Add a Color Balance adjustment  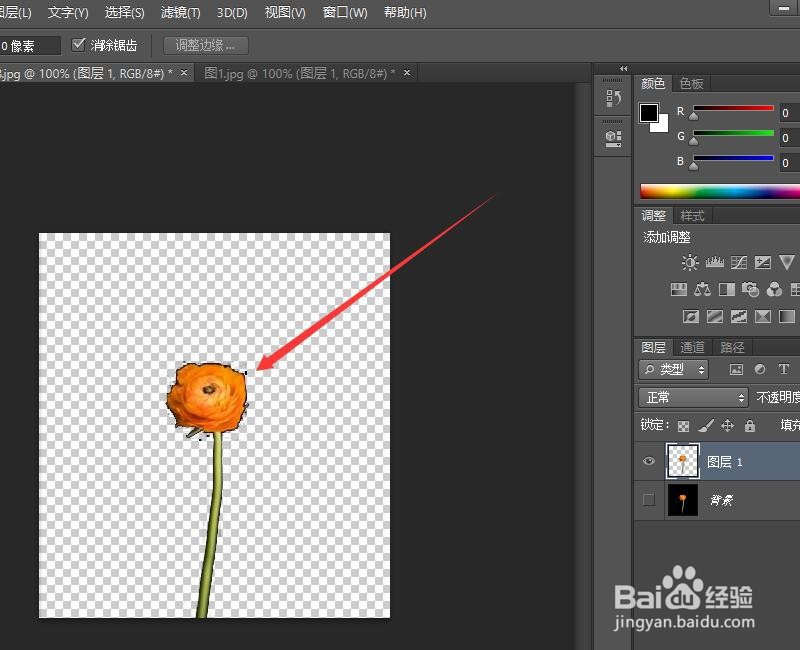click(702, 290)
